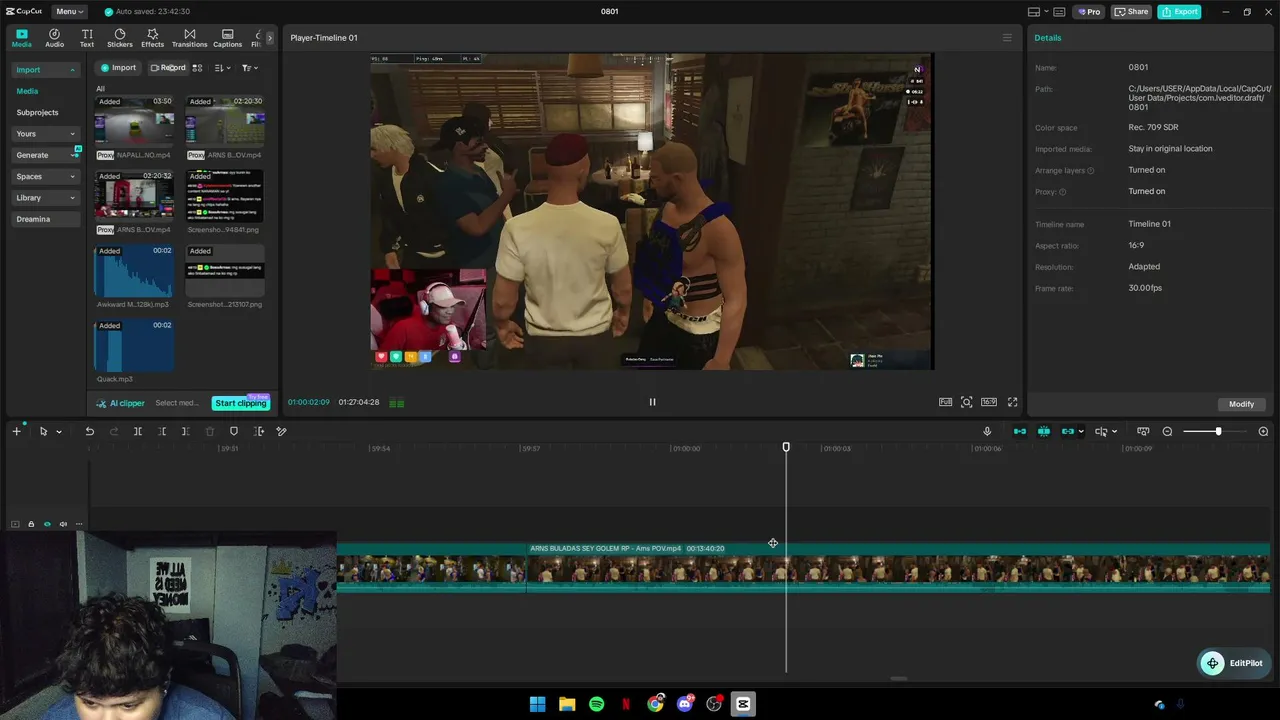The image size is (1280, 720).
Task: Open the AI clipper tool
Action: [120, 403]
